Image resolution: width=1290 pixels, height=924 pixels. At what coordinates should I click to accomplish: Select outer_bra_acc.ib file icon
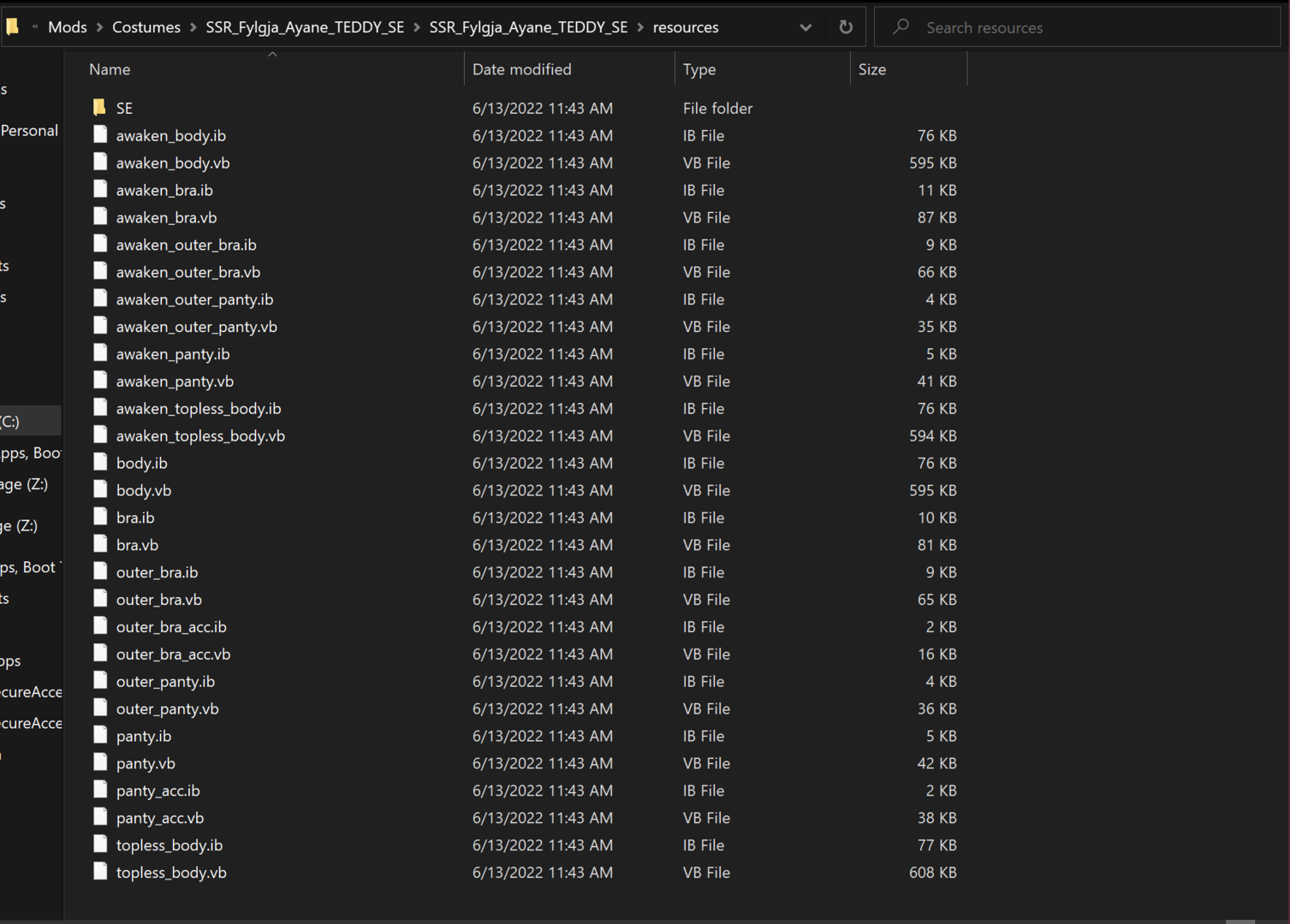[100, 626]
